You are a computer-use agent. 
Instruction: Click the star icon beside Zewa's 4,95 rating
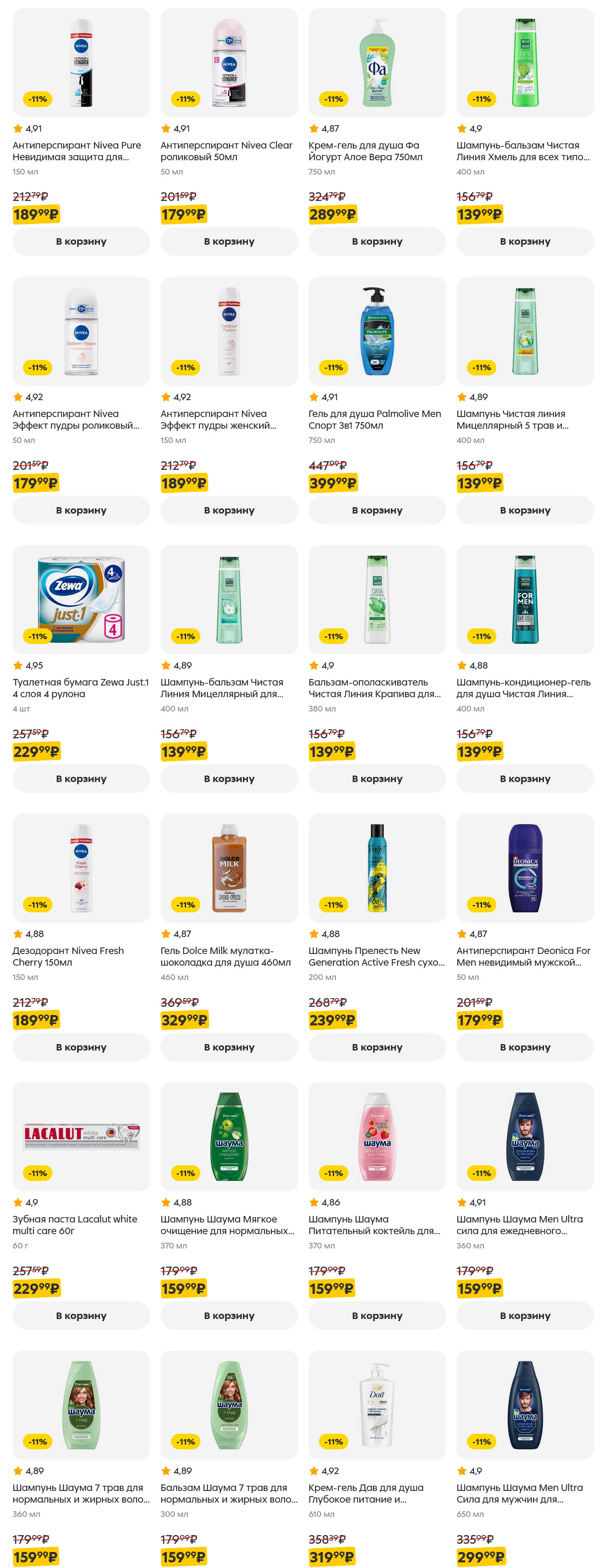[x=18, y=665]
